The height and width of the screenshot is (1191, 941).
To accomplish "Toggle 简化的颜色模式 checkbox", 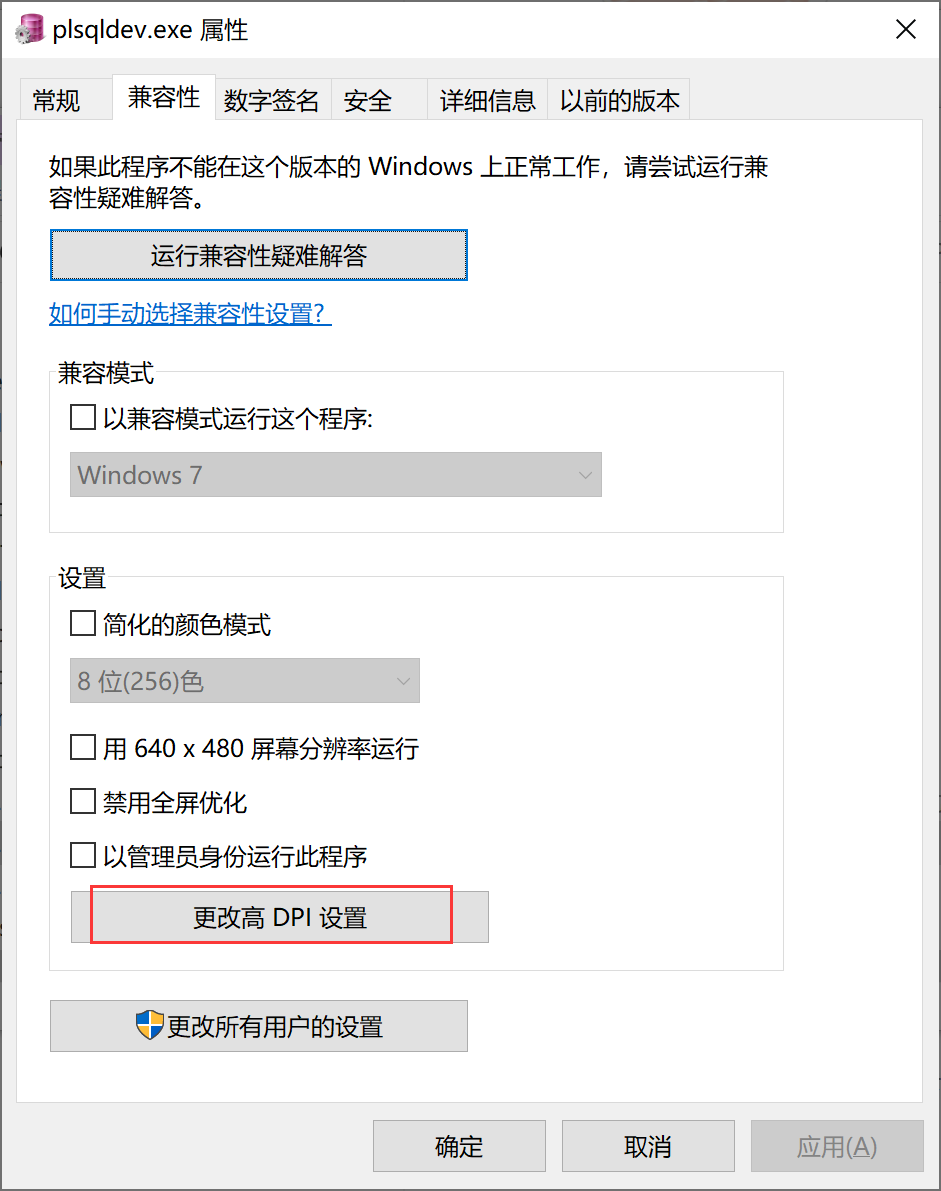I will (x=82, y=625).
